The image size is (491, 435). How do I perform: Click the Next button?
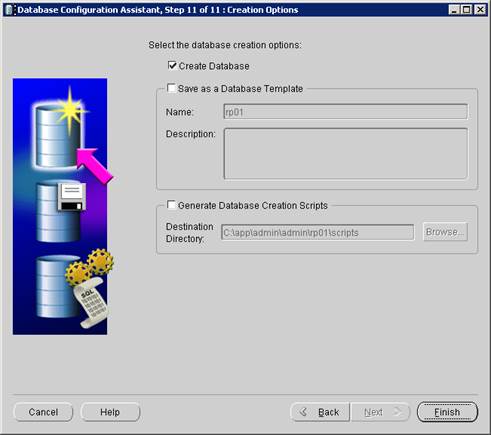pyautogui.click(x=380, y=412)
